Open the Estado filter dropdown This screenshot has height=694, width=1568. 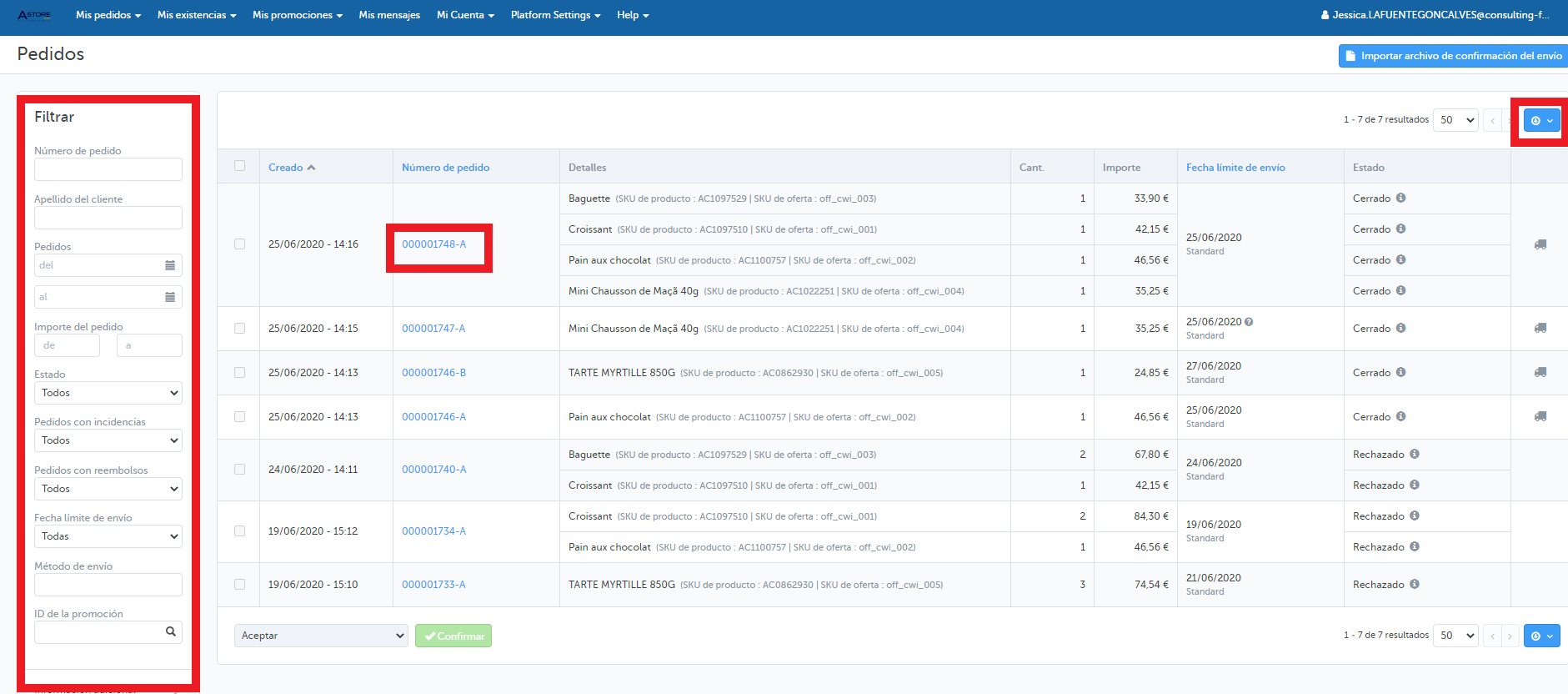(108, 393)
